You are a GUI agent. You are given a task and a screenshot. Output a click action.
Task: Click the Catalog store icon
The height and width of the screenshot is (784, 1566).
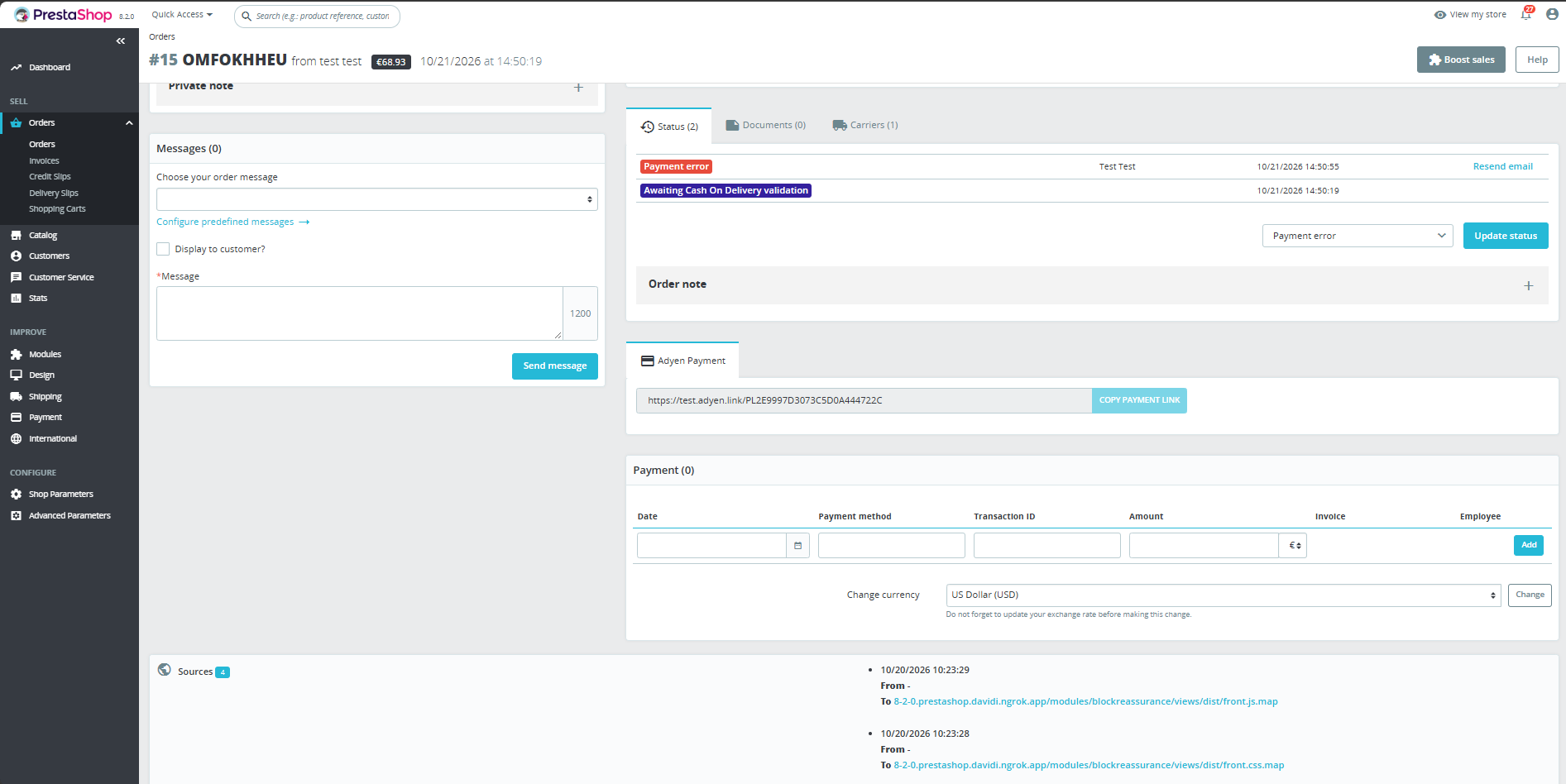point(16,236)
